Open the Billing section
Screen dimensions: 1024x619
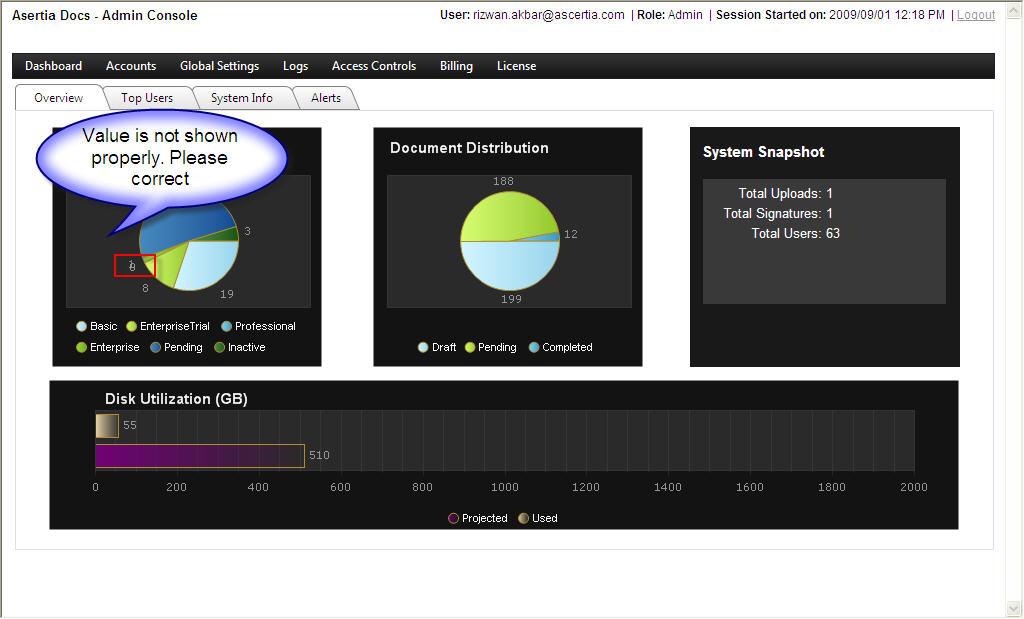[456, 66]
